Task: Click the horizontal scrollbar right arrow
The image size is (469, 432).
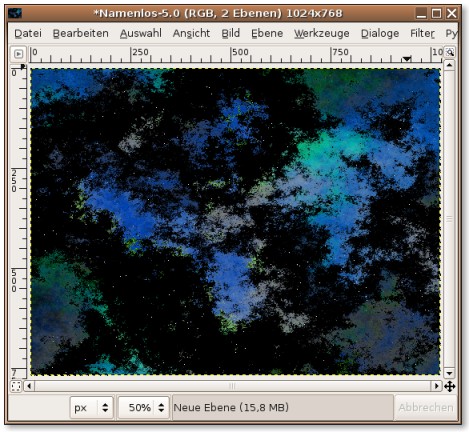Action: (x=436, y=386)
